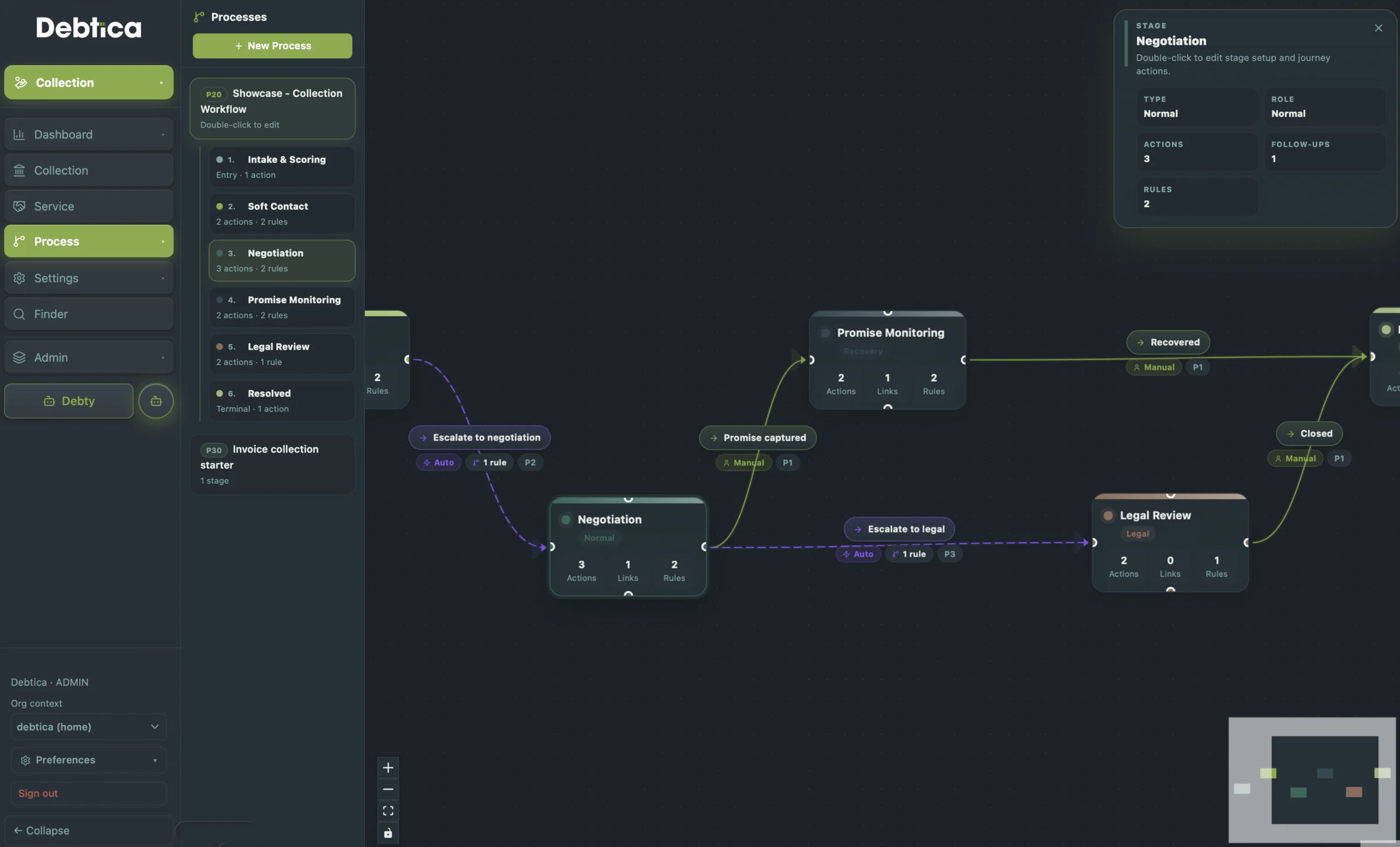The image size is (1400, 847).
Task: Click the Promise captured transition label
Action: coord(757,437)
